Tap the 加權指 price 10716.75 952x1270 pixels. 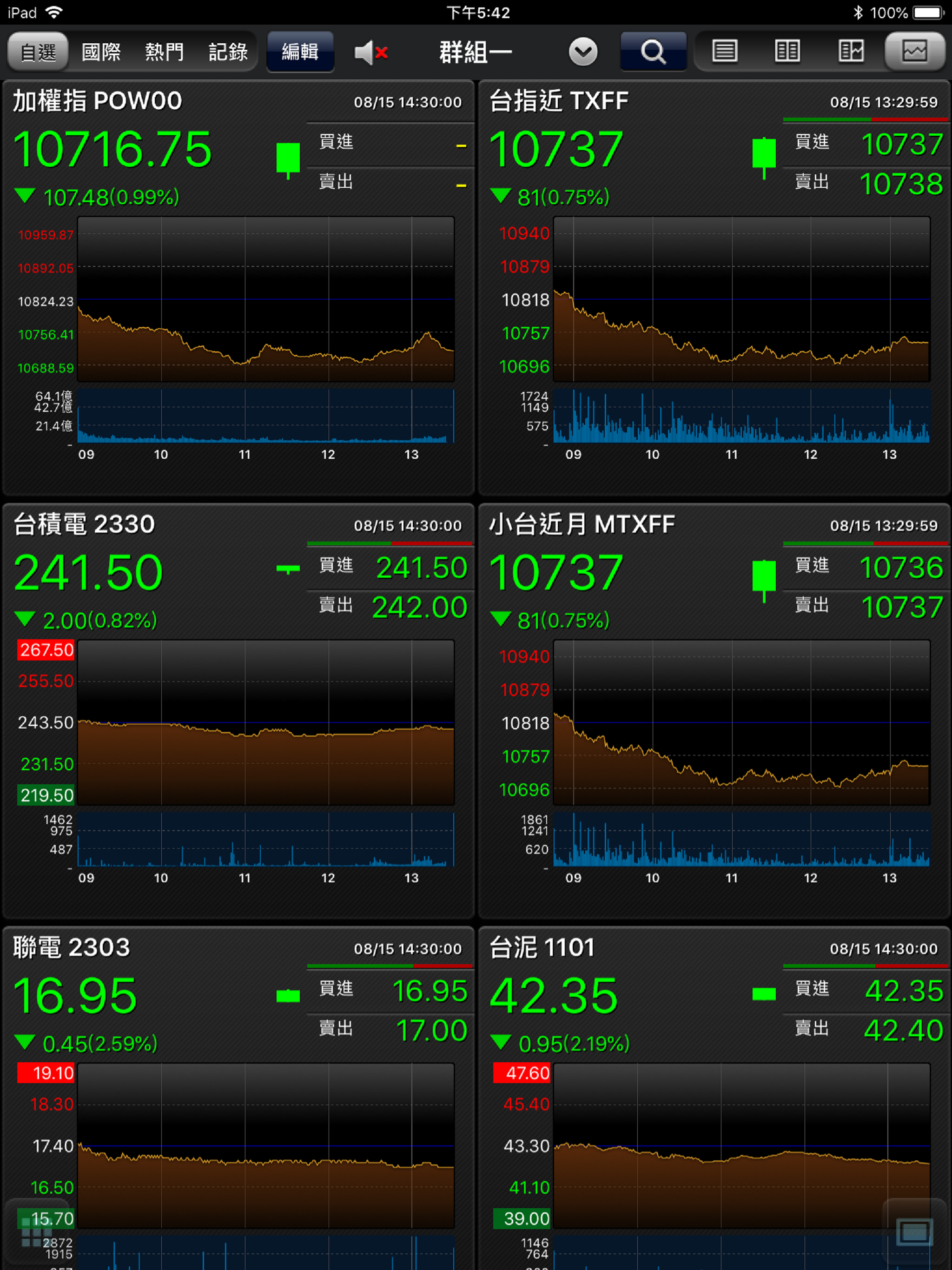tap(112, 149)
